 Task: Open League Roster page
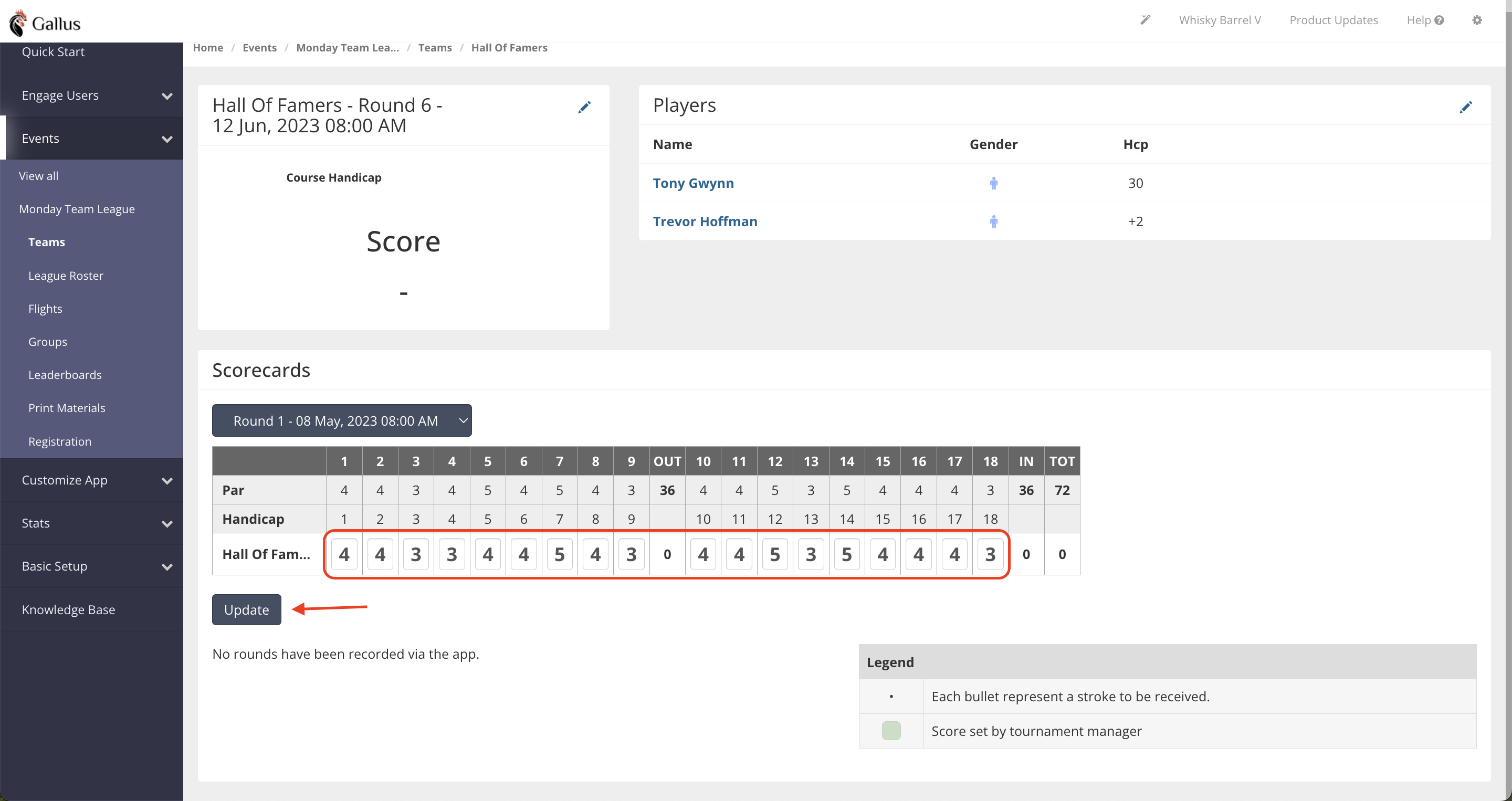pos(66,275)
